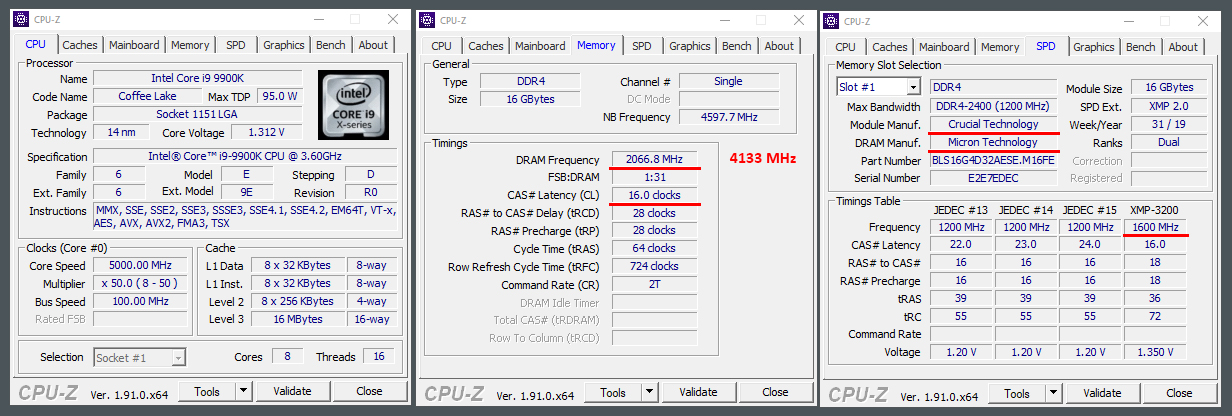The width and height of the screenshot is (1232, 416).
Task: Select the Memory tab in the left CPU-Z window
Action: click(190, 45)
